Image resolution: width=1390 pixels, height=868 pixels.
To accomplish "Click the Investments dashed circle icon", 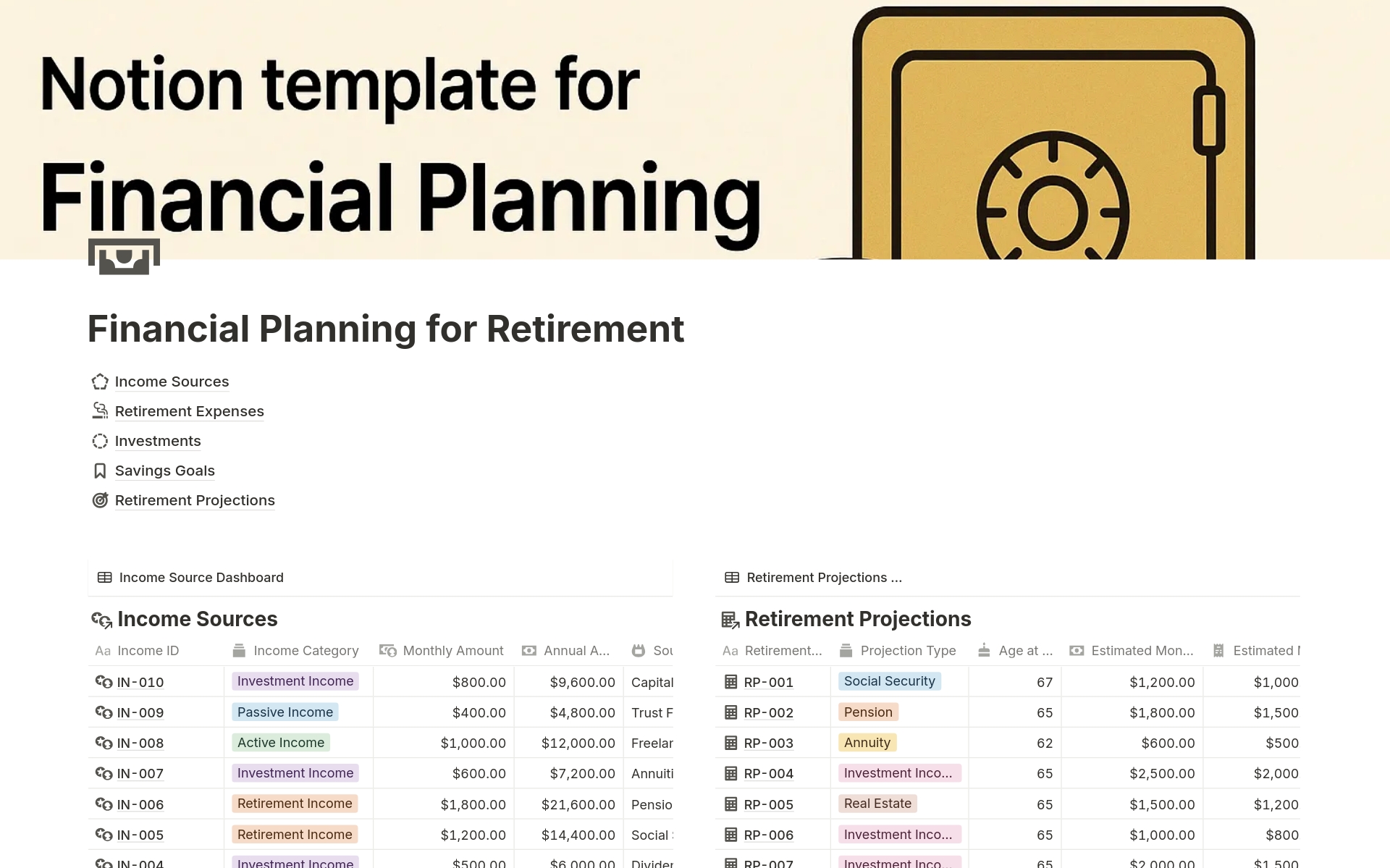I will (x=100, y=441).
